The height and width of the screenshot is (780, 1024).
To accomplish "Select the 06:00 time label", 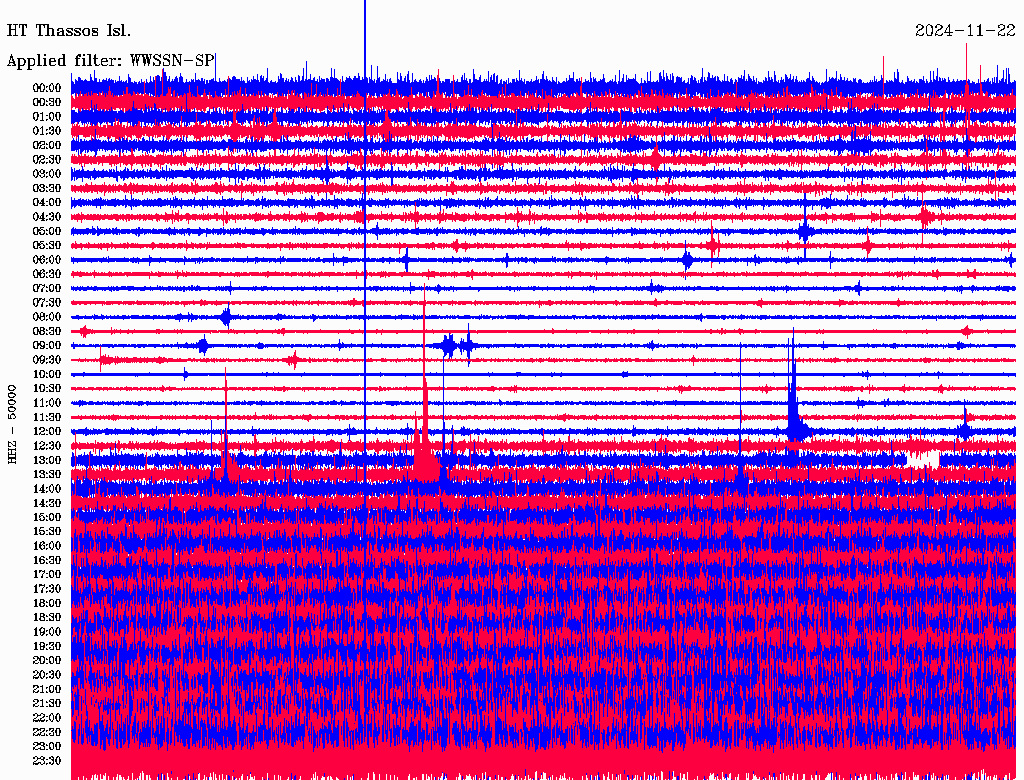I will click(x=47, y=259).
